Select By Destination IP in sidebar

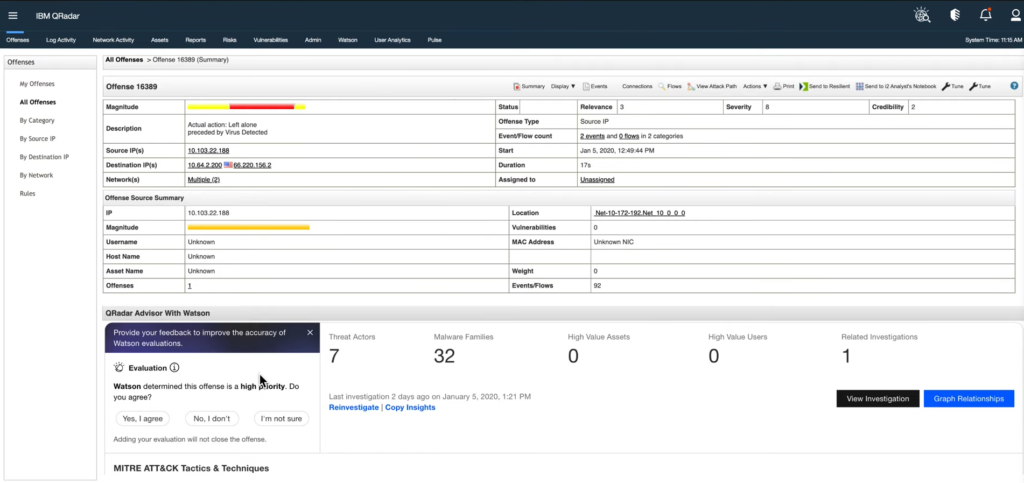44,157
